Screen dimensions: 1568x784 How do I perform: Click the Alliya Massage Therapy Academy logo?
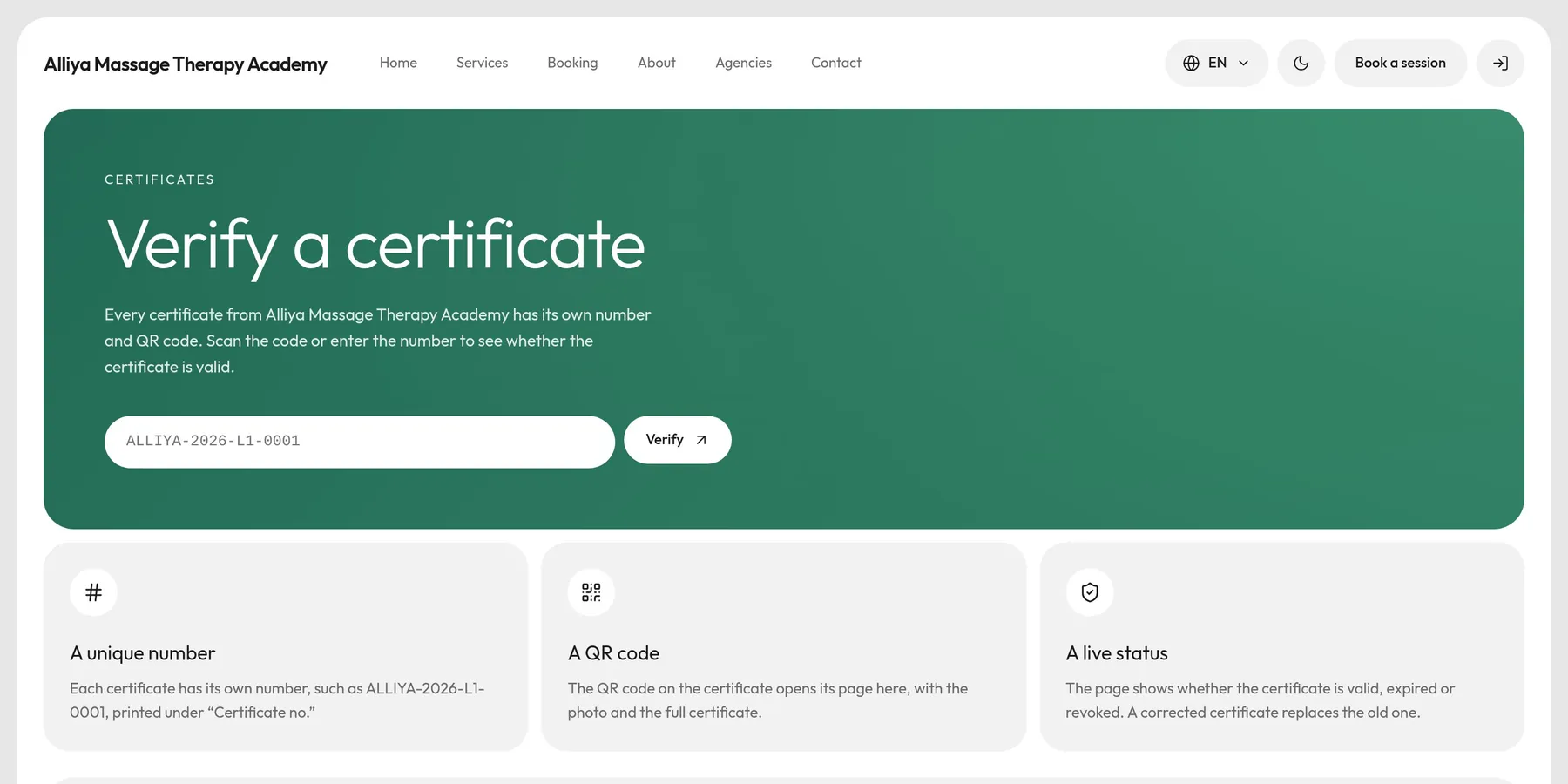pyautogui.click(x=186, y=64)
